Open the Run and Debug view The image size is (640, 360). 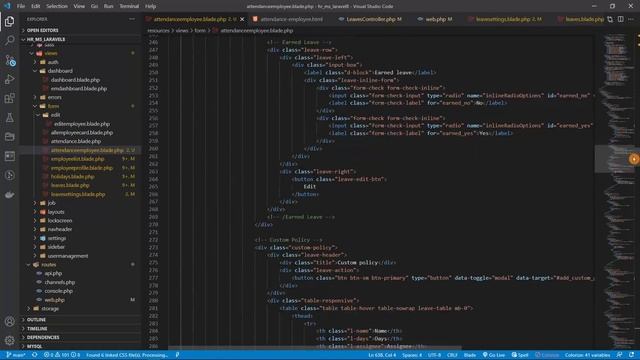click(x=9, y=79)
